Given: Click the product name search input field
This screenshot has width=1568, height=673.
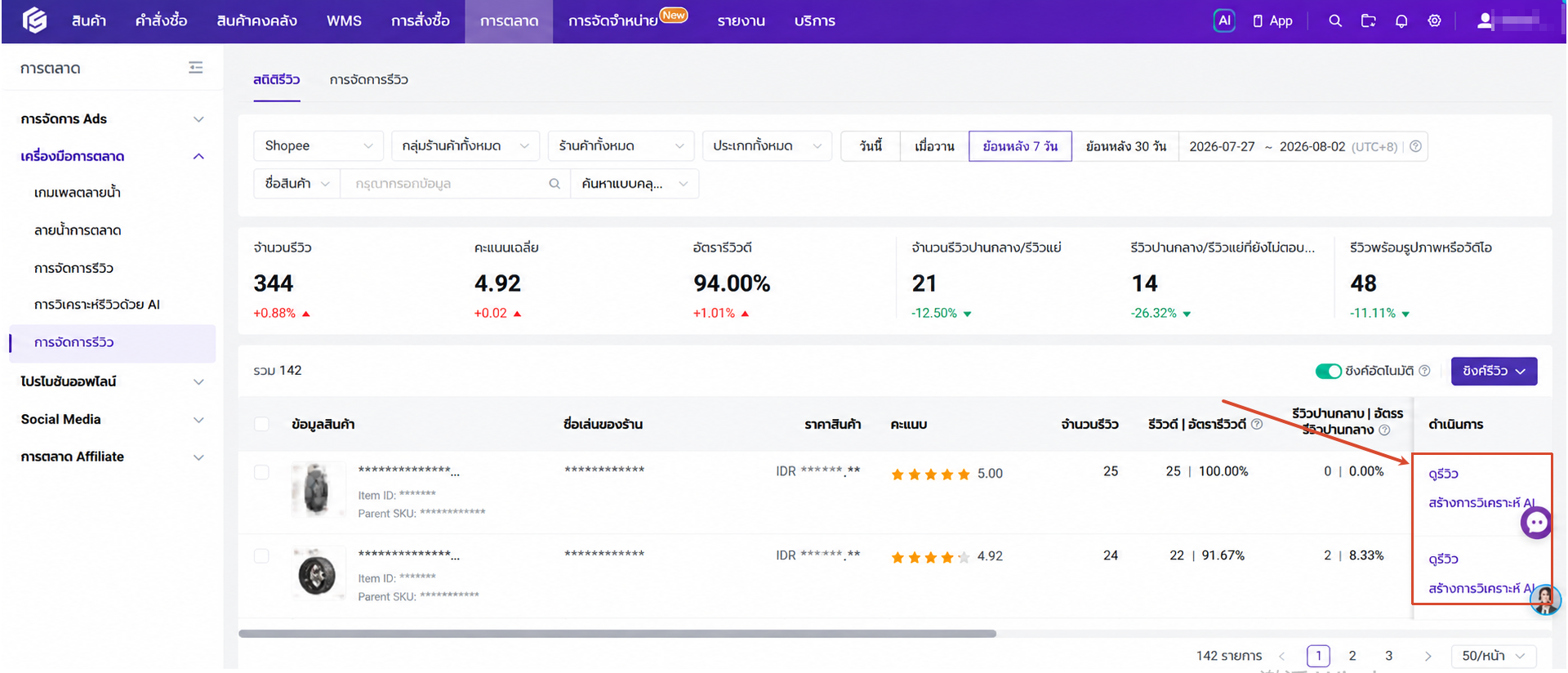Looking at the screenshot, I should click(448, 184).
